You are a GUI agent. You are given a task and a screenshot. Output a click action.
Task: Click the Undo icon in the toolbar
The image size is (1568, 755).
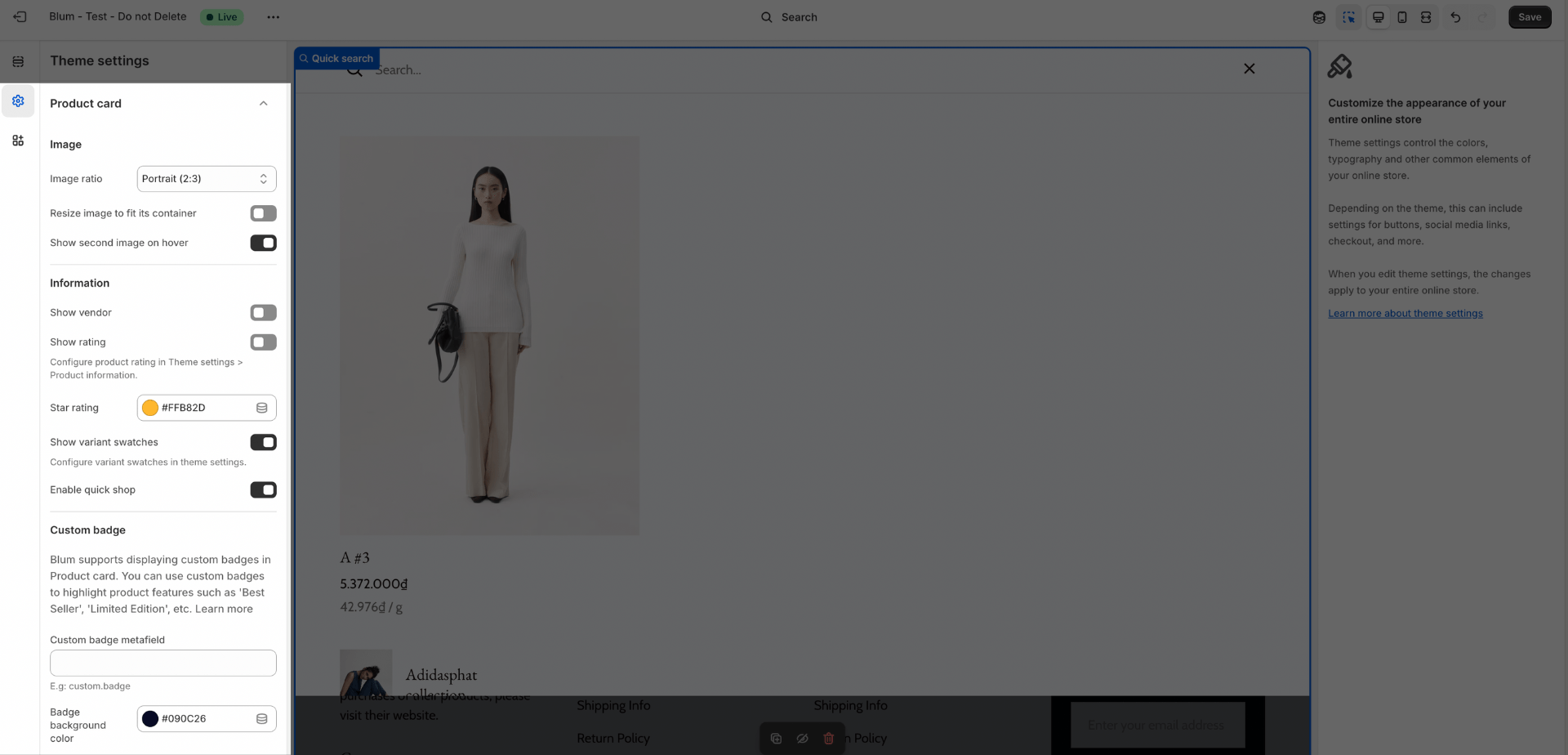(x=1456, y=16)
